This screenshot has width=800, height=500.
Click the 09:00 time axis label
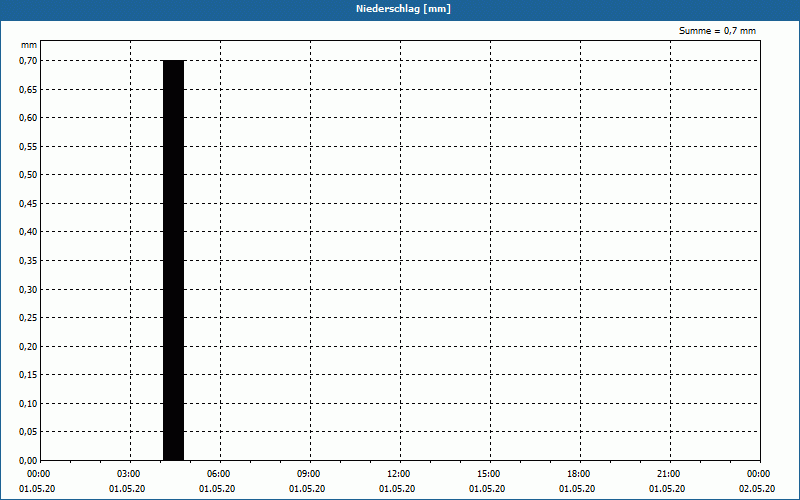(x=309, y=474)
